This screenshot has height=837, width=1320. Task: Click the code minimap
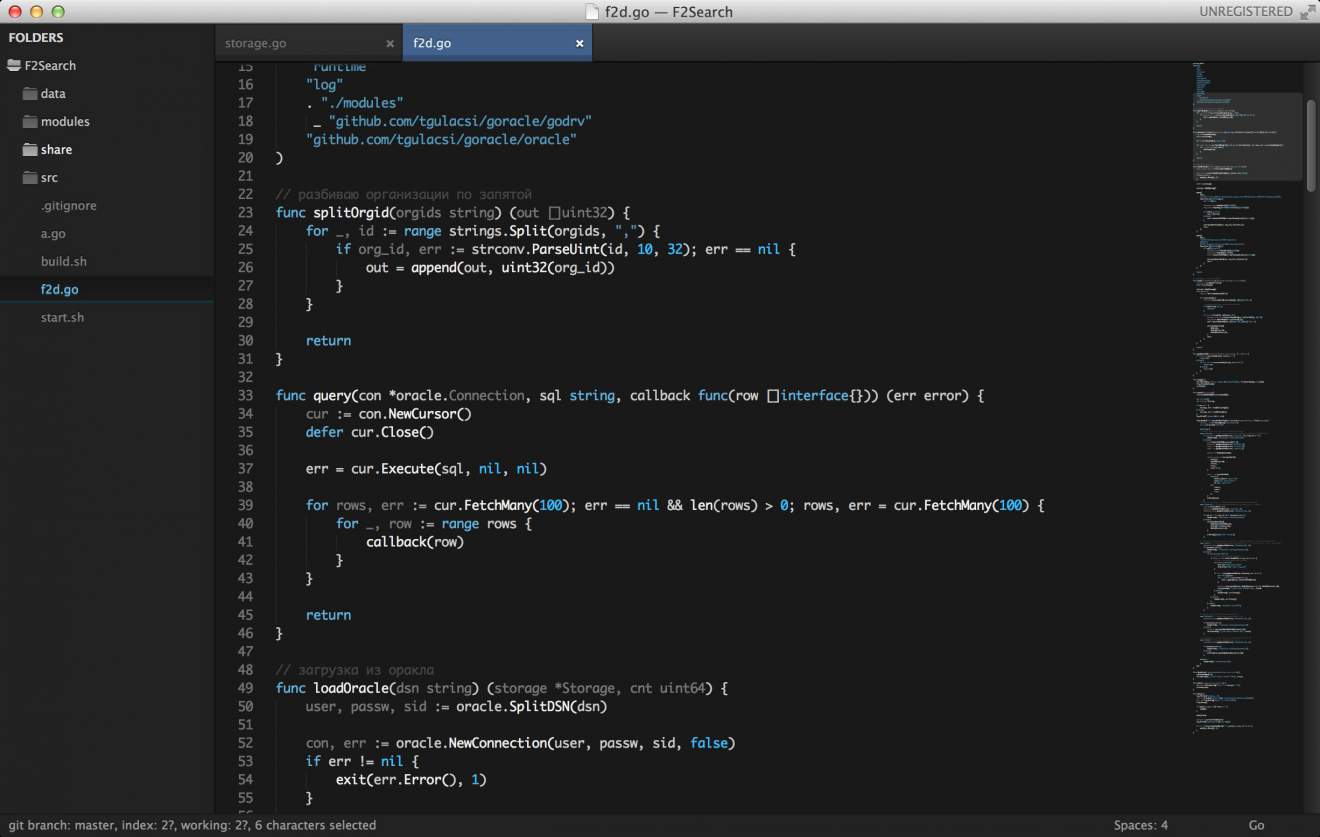1246,400
